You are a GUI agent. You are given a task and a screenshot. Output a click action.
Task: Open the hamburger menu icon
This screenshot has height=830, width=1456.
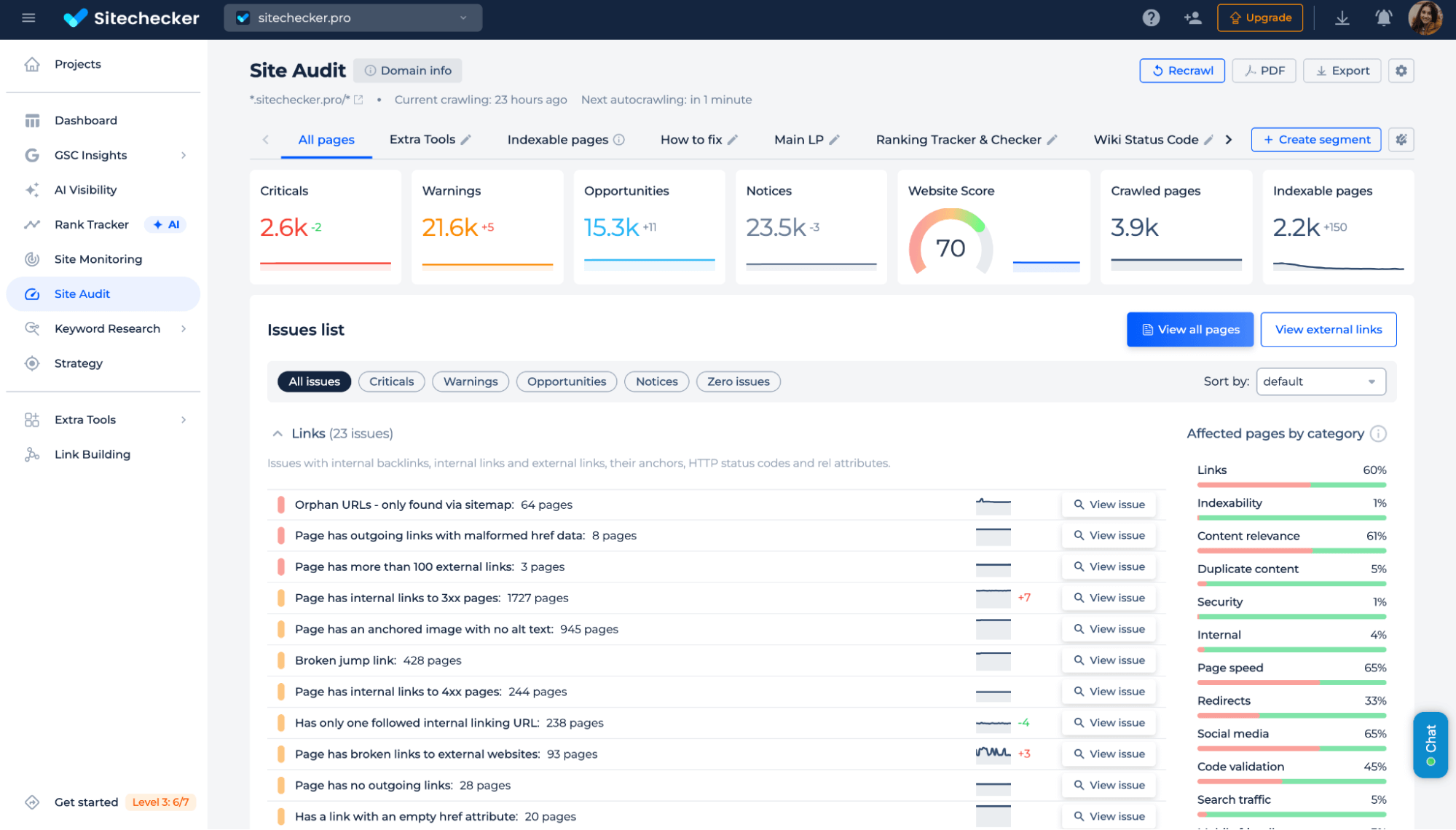pyautogui.click(x=28, y=18)
